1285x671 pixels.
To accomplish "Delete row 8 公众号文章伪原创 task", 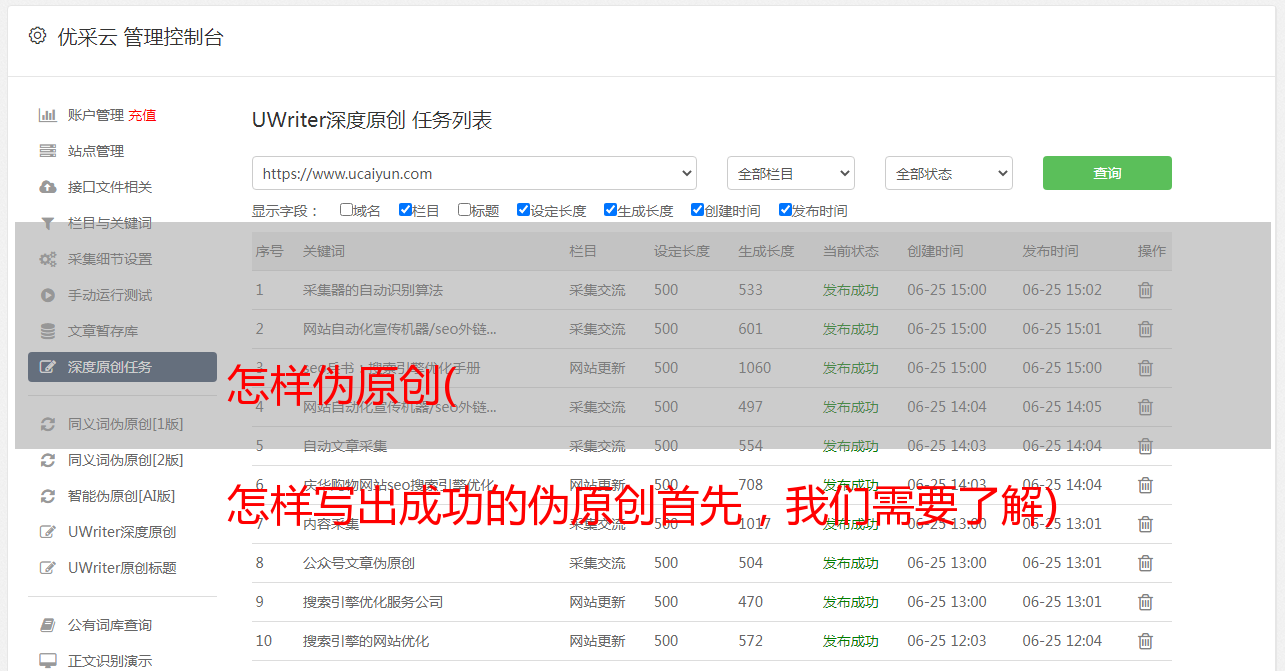I will 1146,563.
